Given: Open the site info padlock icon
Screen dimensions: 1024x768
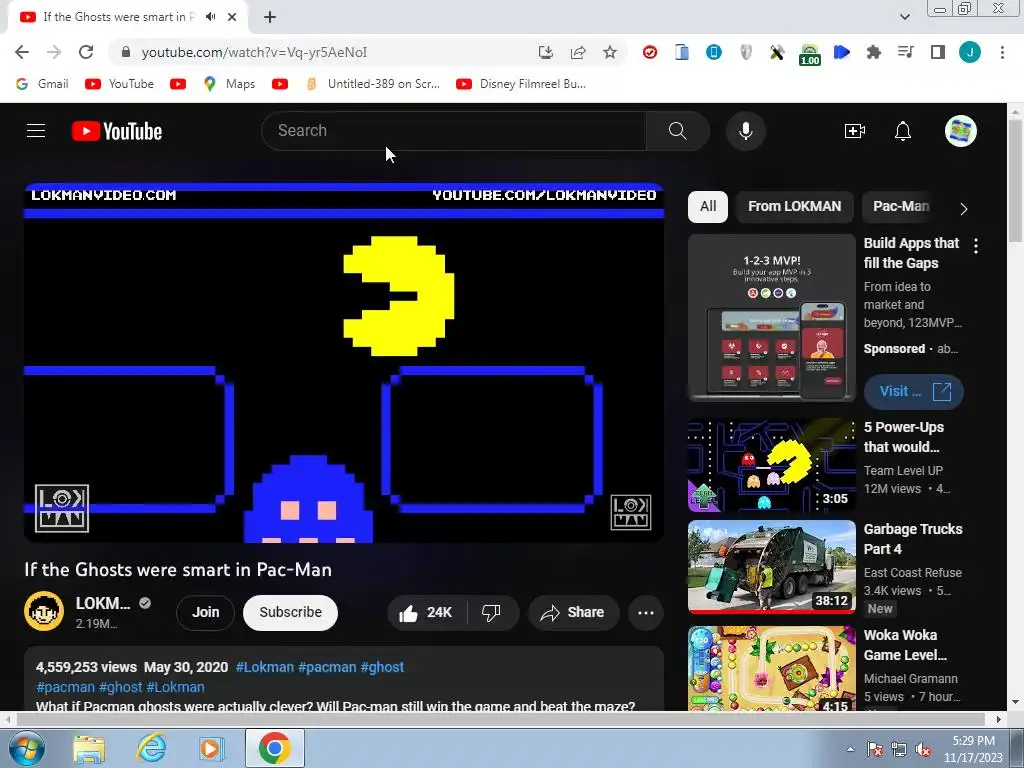Looking at the screenshot, I should click(126, 52).
